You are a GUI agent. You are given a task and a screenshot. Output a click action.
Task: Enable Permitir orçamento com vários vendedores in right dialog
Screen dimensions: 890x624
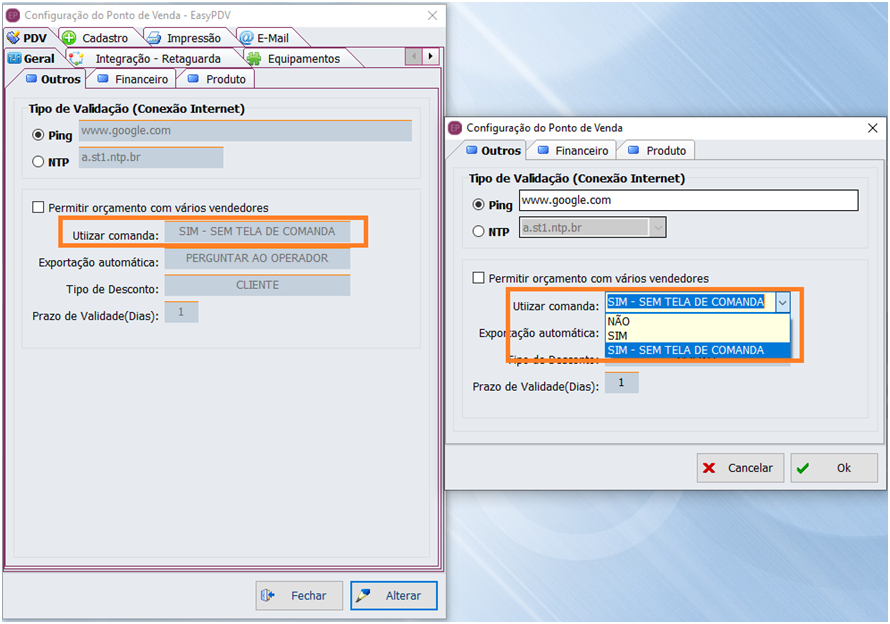[x=479, y=278]
